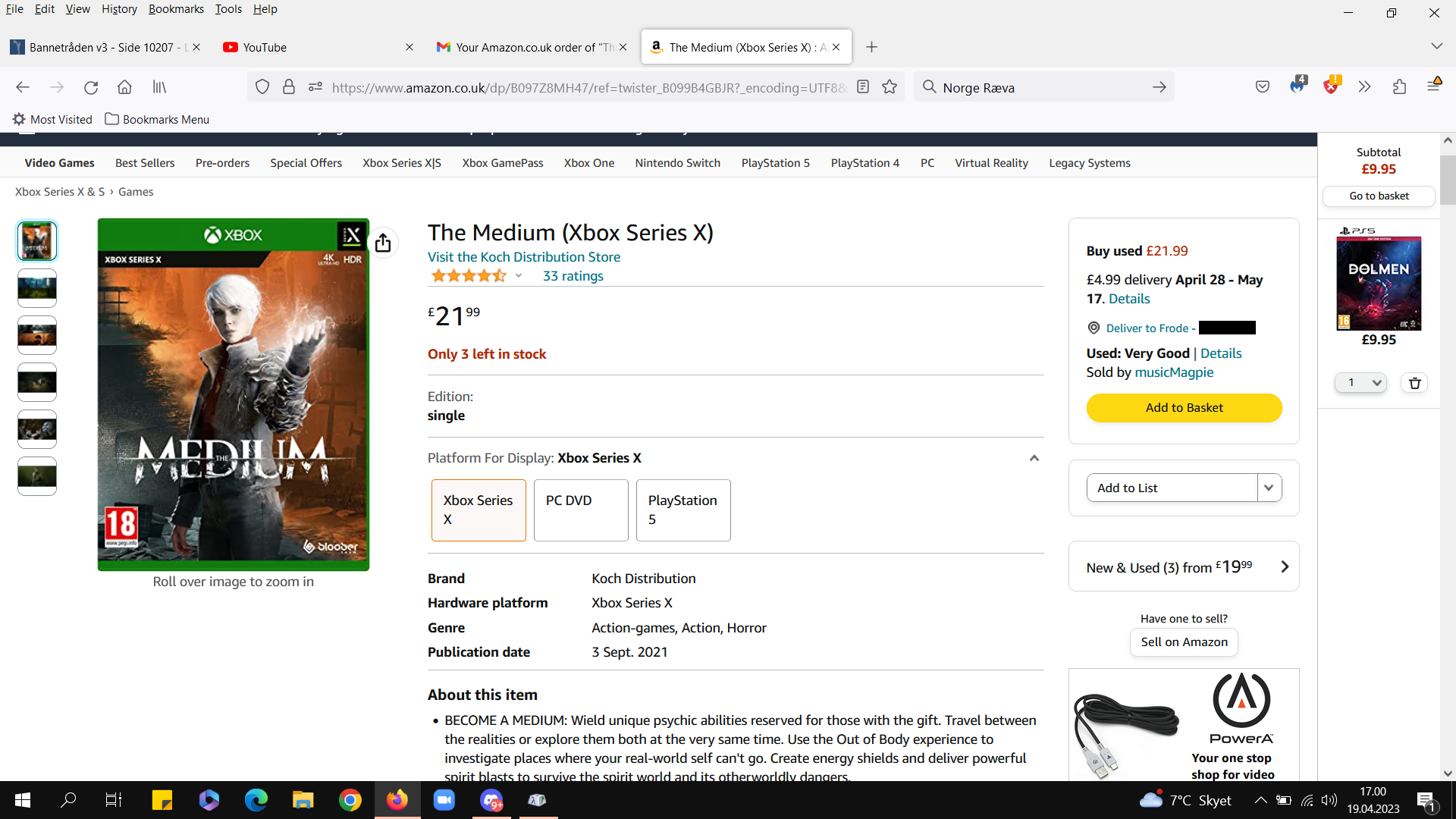Open Task View on the taskbar

pos(114,800)
